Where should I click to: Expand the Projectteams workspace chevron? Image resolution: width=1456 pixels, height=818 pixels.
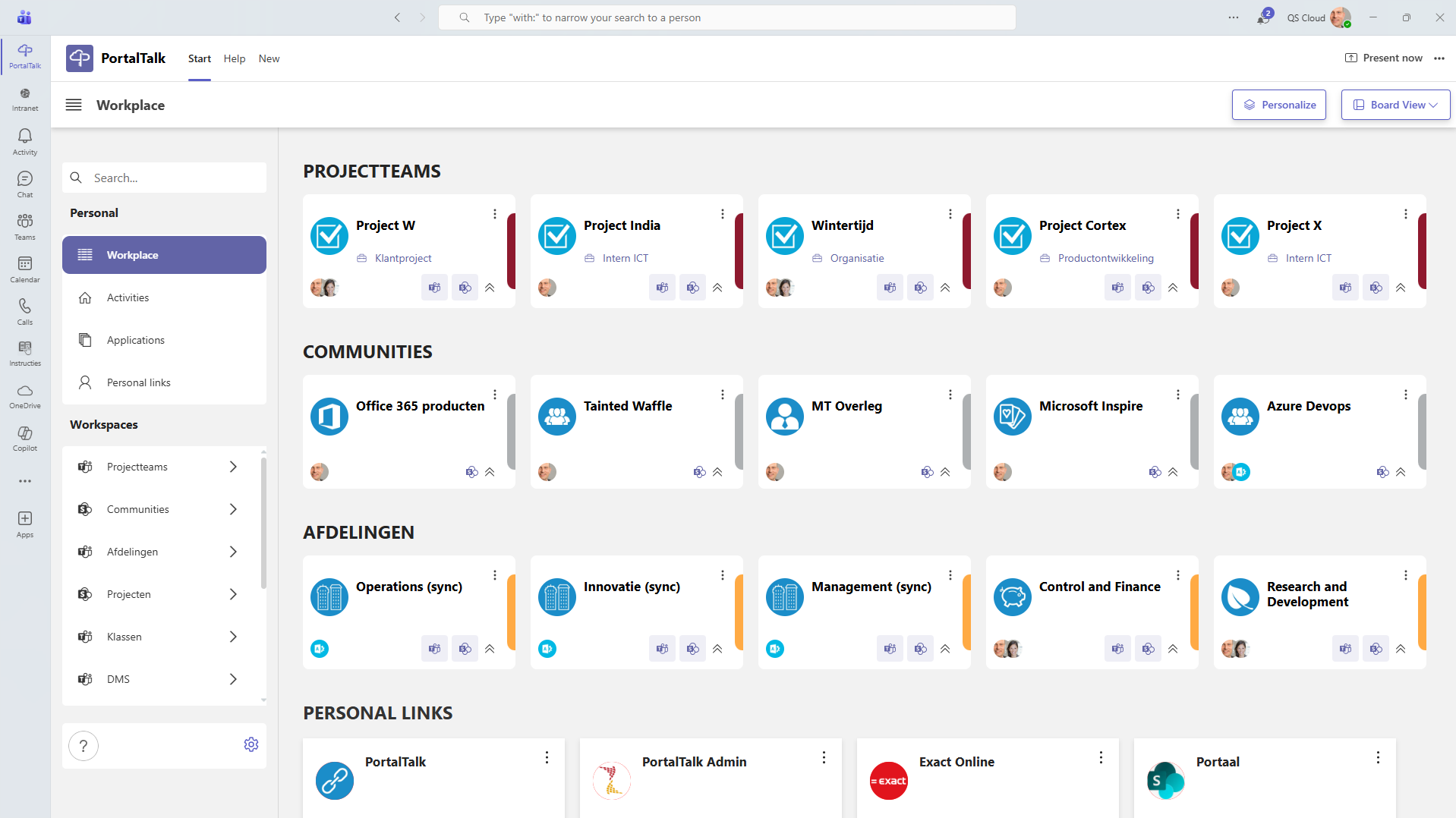point(233,467)
